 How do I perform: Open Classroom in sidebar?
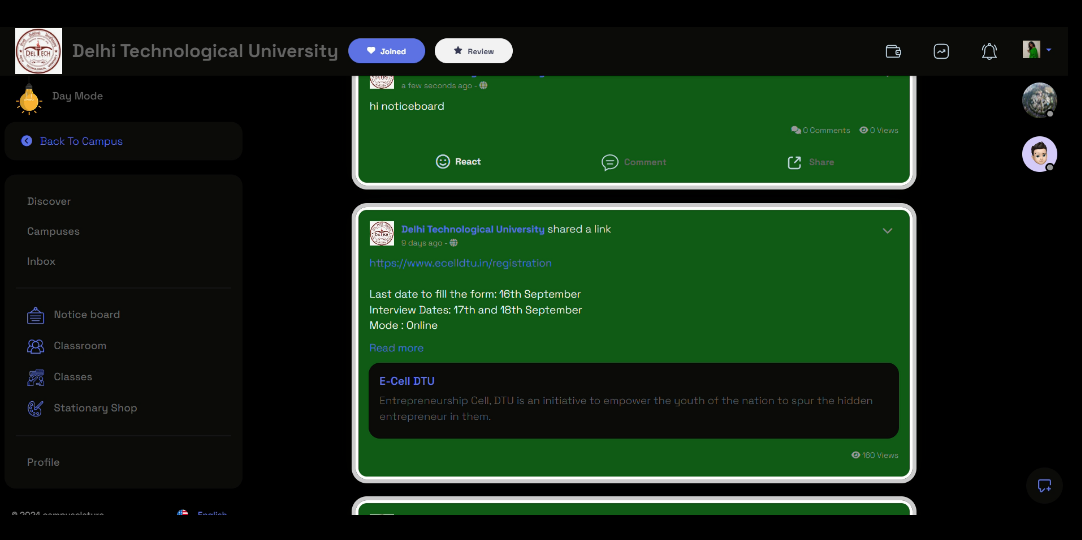(x=80, y=346)
